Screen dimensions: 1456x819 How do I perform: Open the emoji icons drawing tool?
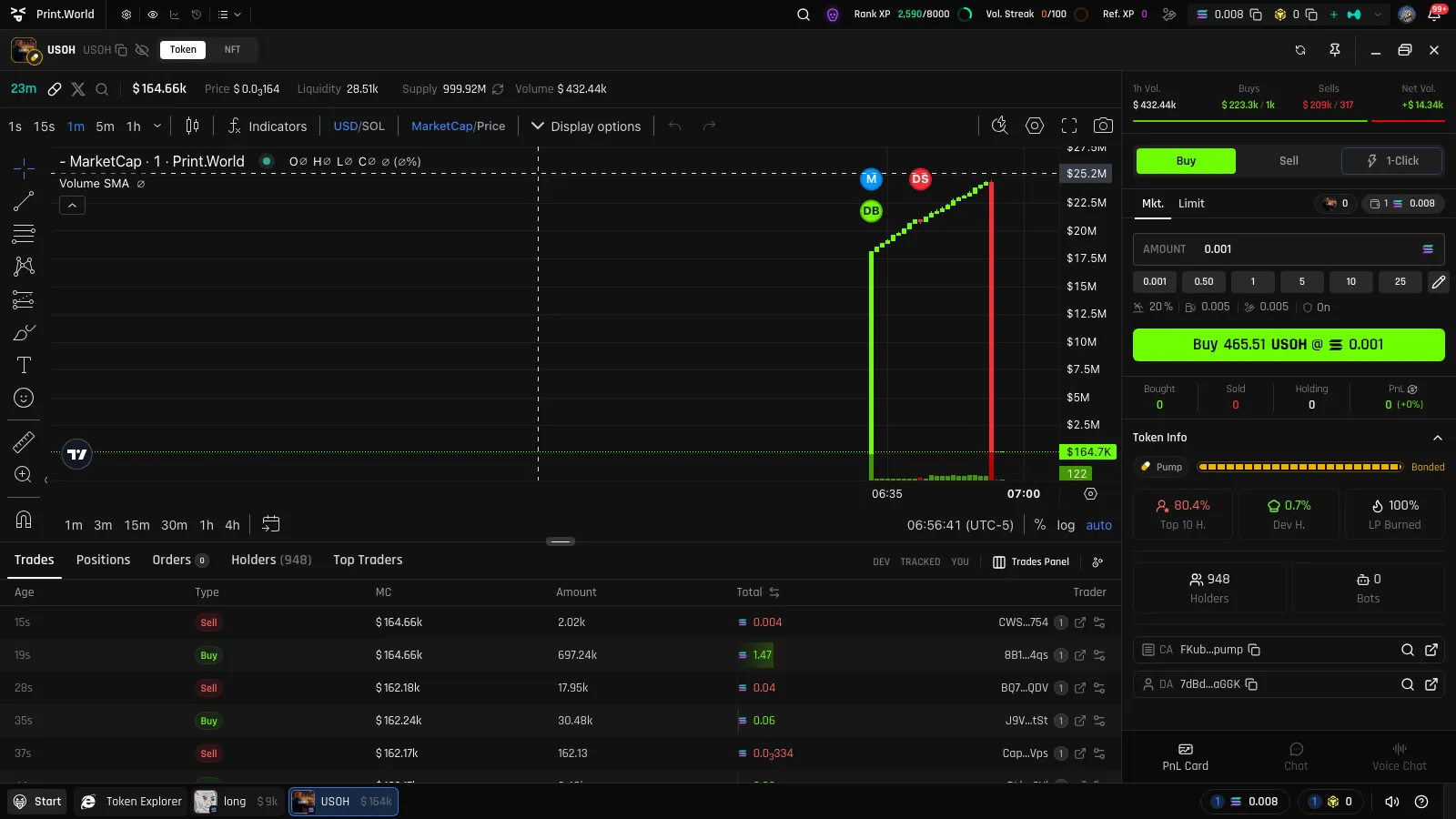24,398
